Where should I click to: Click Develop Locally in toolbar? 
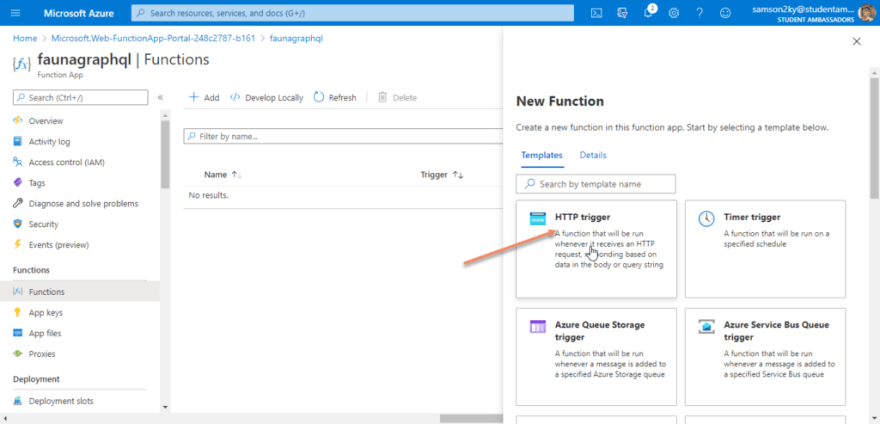pos(267,97)
